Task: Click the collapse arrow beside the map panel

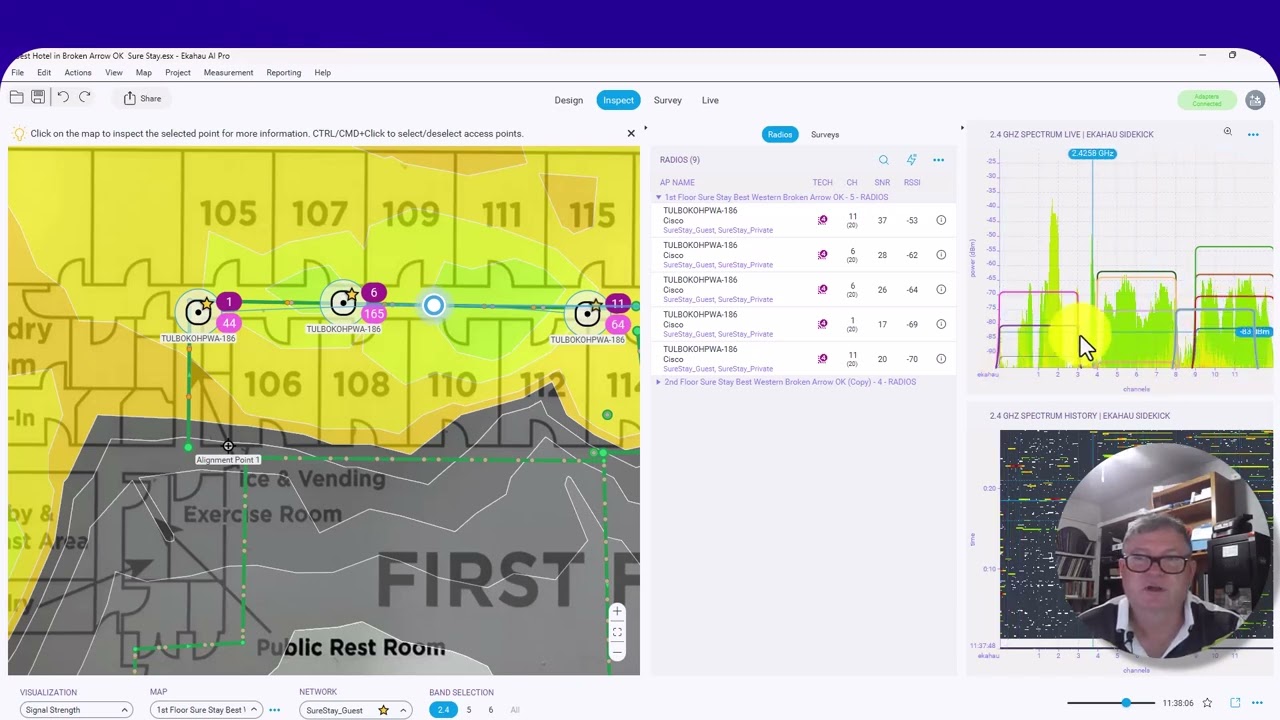Action: pyautogui.click(x=645, y=128)
